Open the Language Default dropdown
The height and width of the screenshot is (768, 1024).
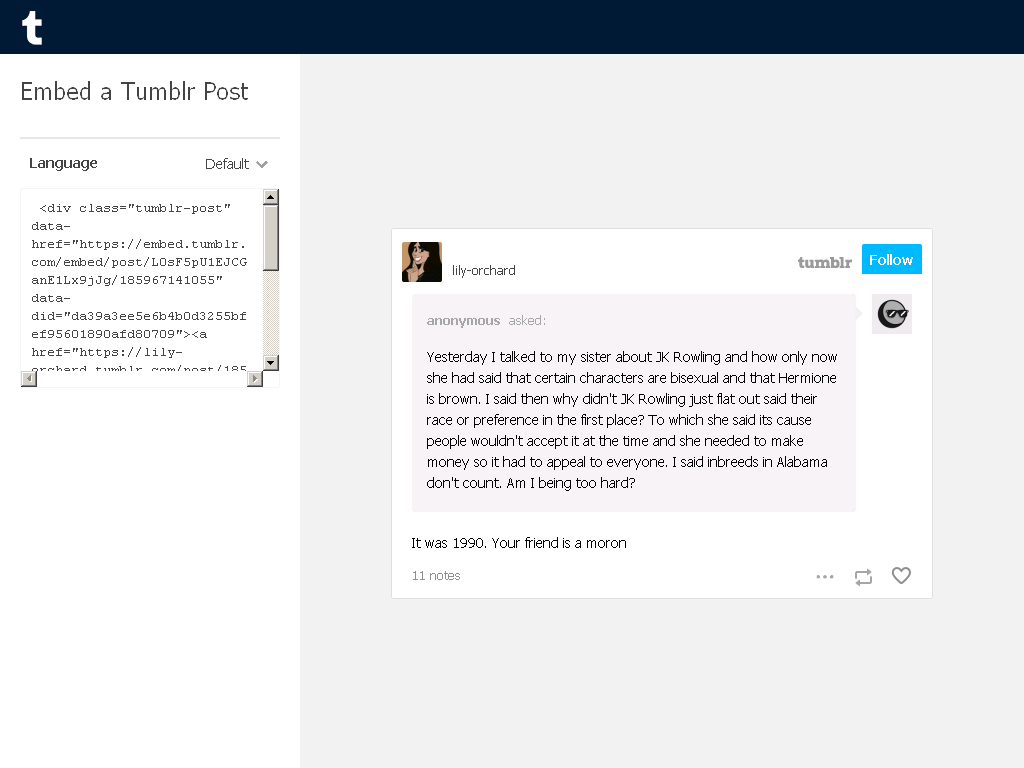pos(236,164)
